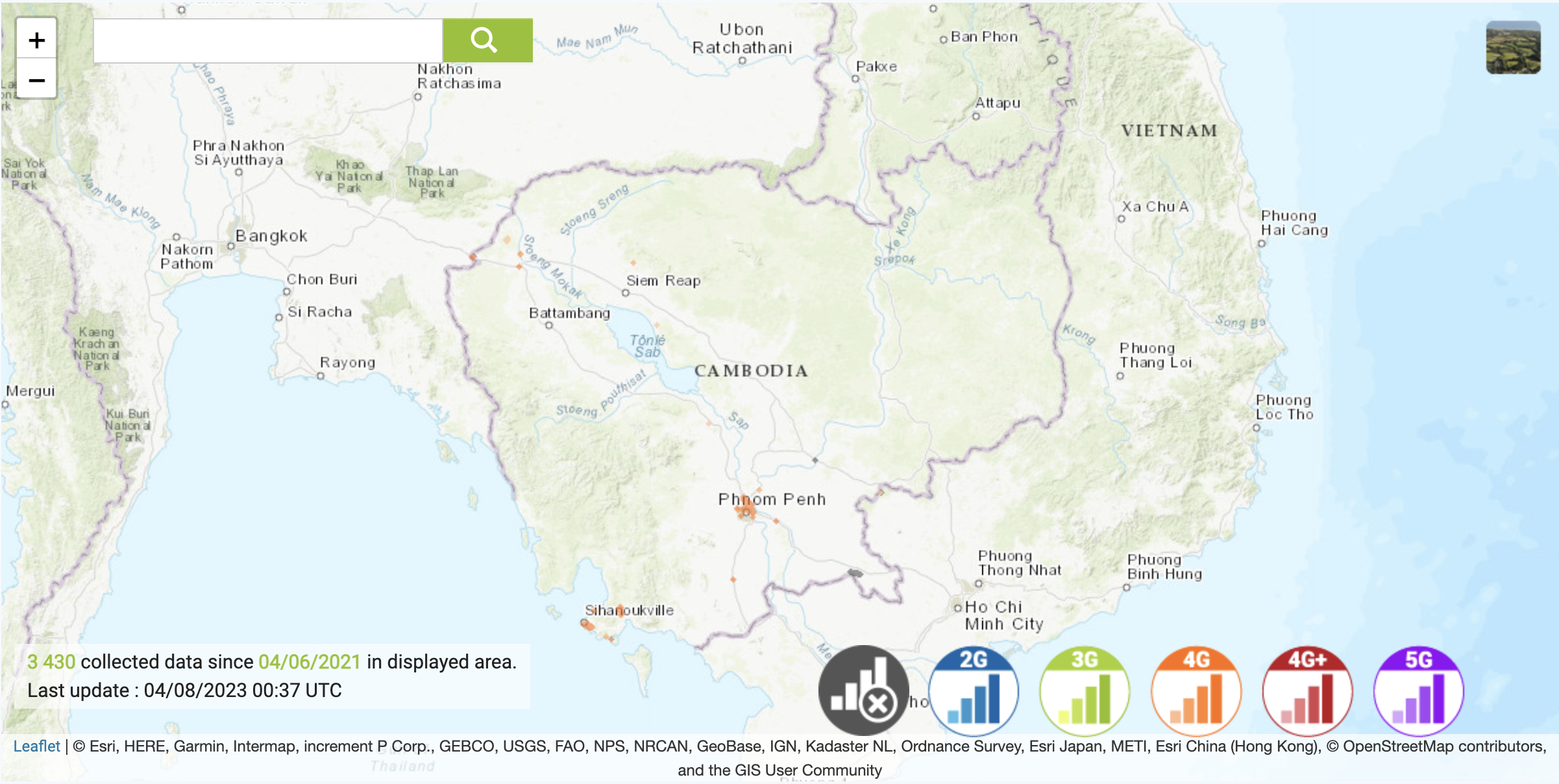The height and width of the screenshot is (784, 1559).
Task: Click the Sihanoukville orange coverage marker
Action: coord(587,625)
